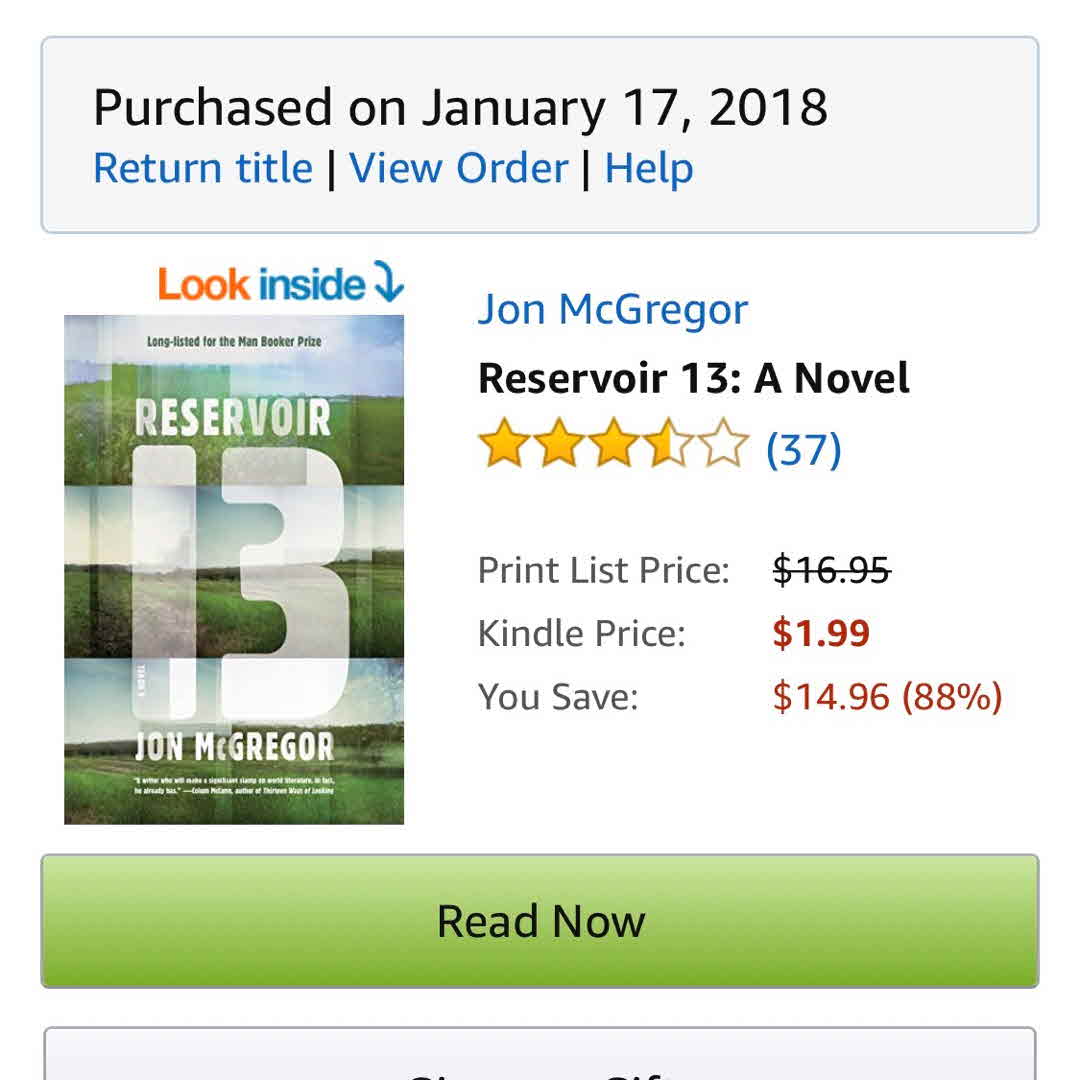Click the You Save label
The height and width of the screenshot is (1080, 1080).
point(558,696)
